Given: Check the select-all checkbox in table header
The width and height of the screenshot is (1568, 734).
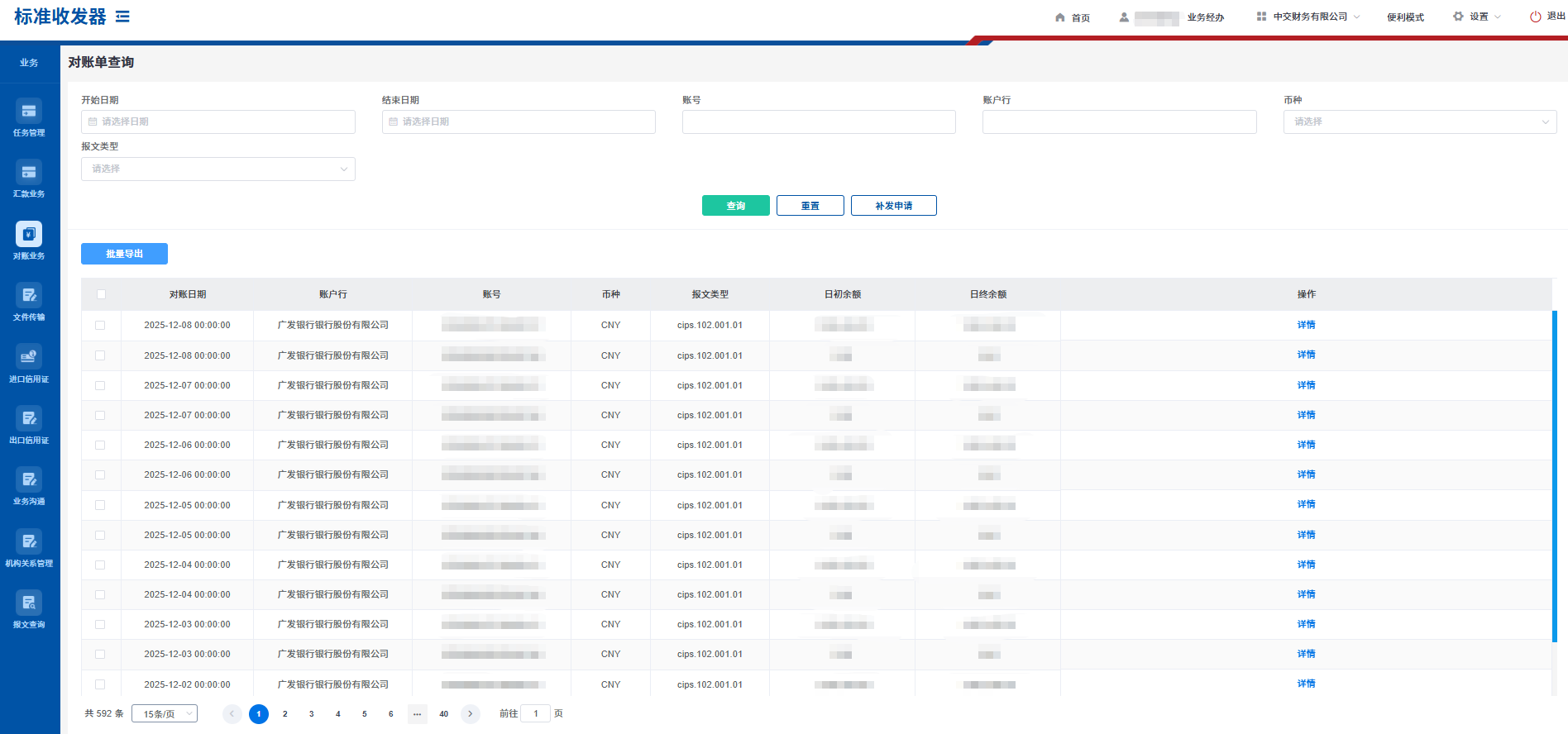Looking at the screenshot, I should [101, 294].
